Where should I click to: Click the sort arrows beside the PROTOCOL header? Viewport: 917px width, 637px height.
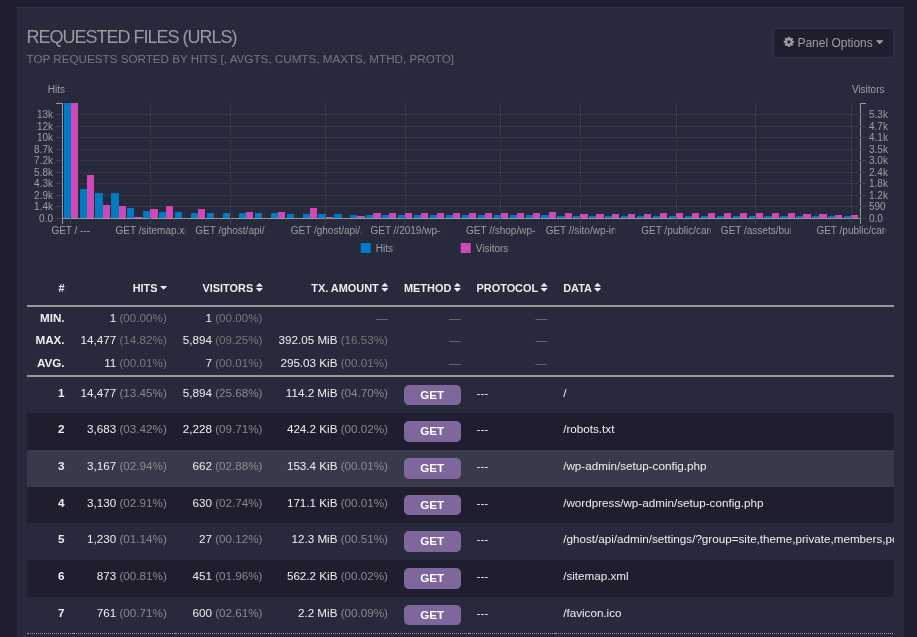pos(545,288)
